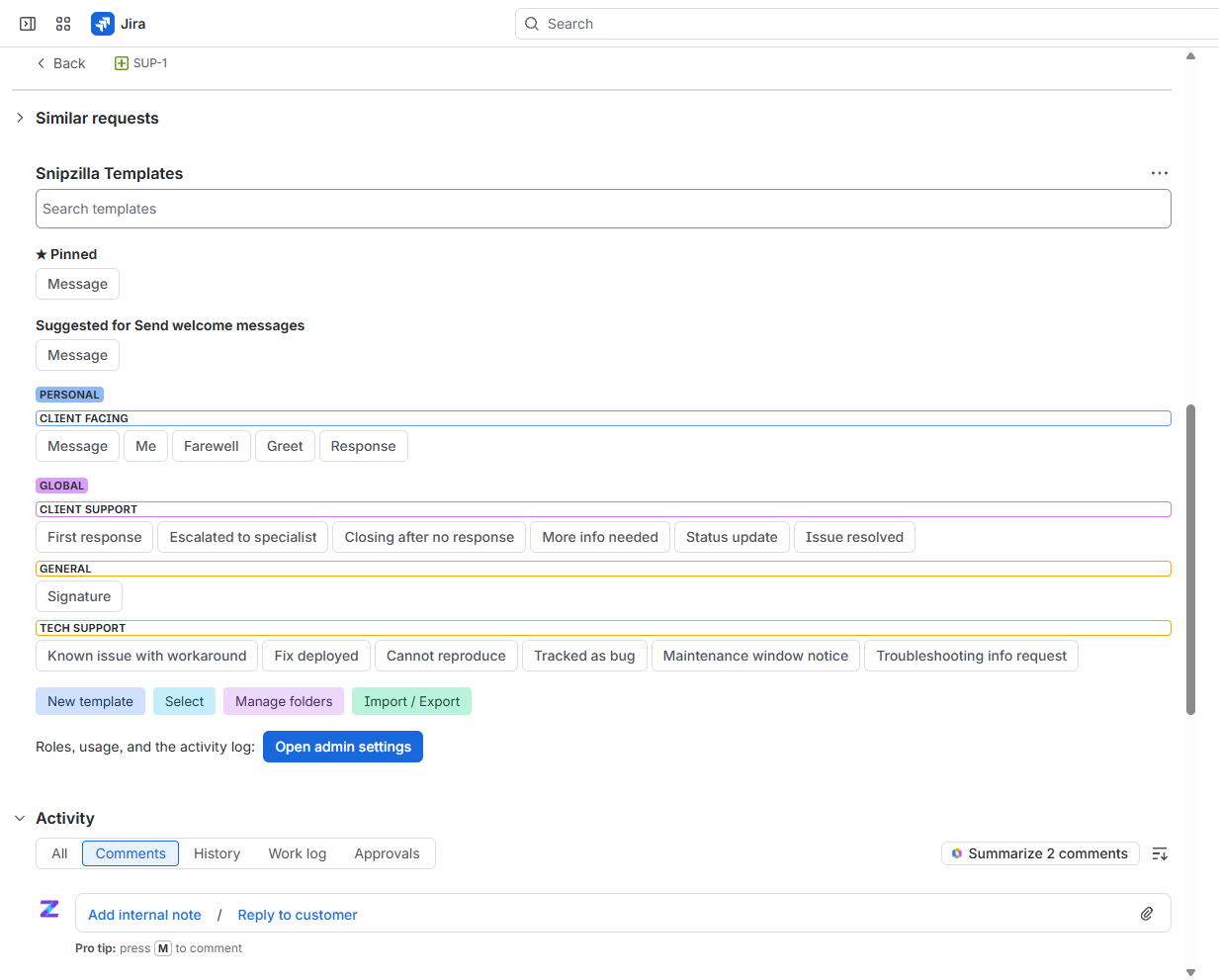Insert the Response template

pyautogui.click(x=363, y=446)
